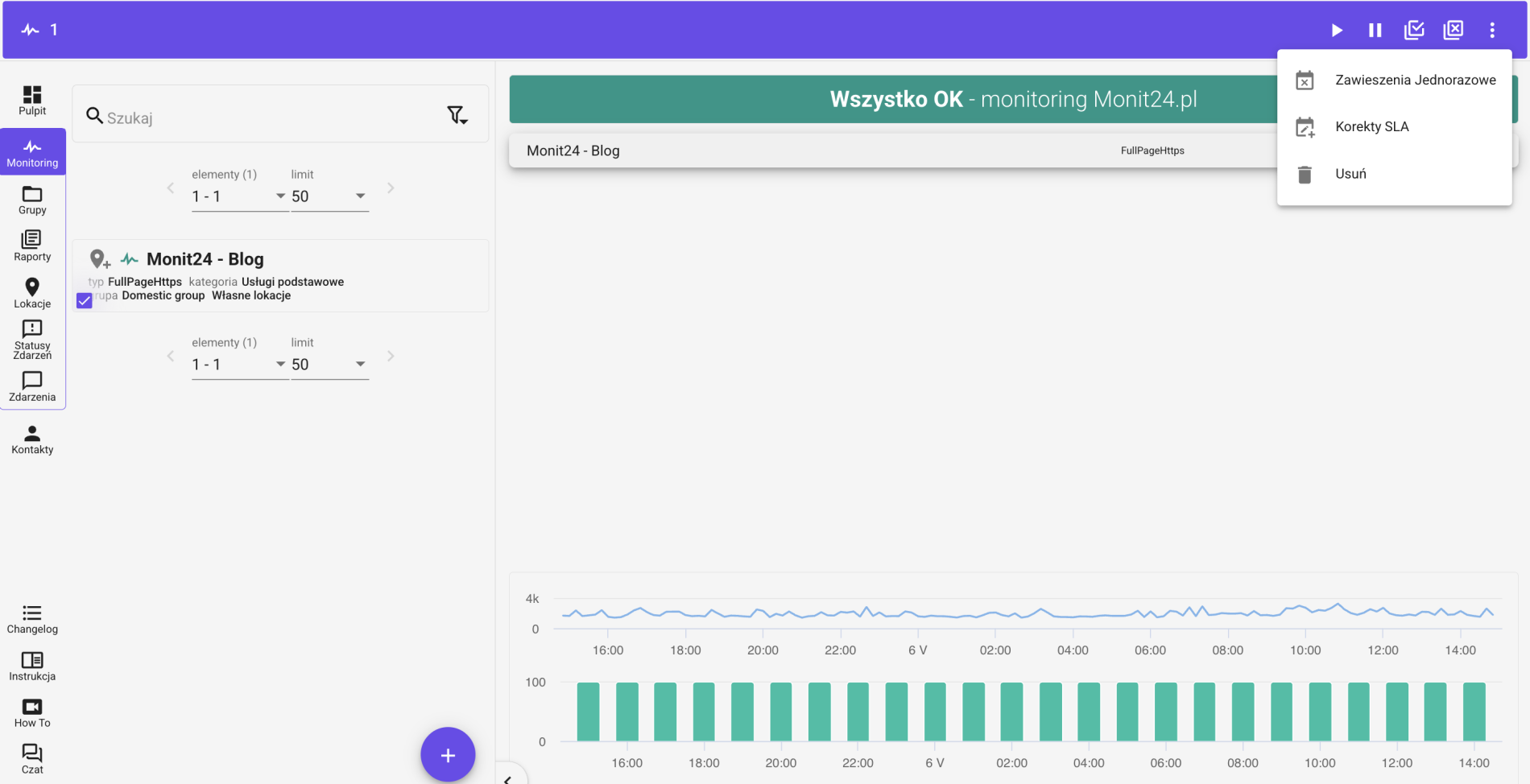Open the three-dot more options menu
The image size is (1530, 784).
point(1492,30)
